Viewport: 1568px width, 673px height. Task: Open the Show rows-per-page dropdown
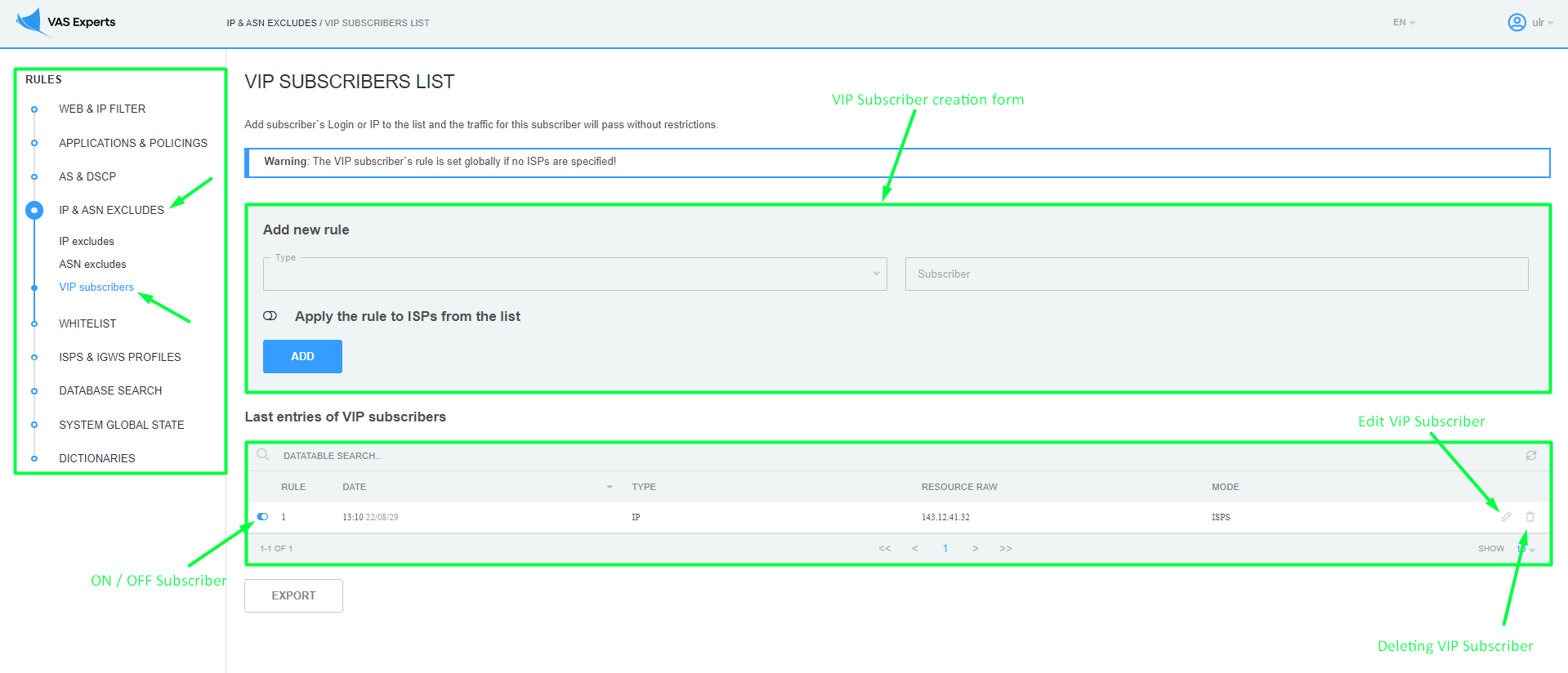click(x=1525, y=549)
